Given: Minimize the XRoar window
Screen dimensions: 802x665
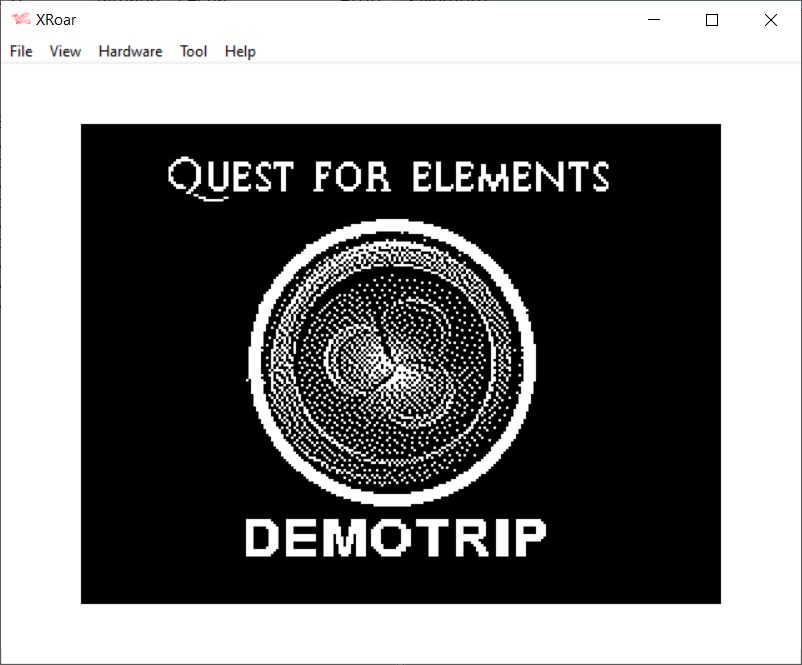Looking at the screenshot, I should pos(655,20).
